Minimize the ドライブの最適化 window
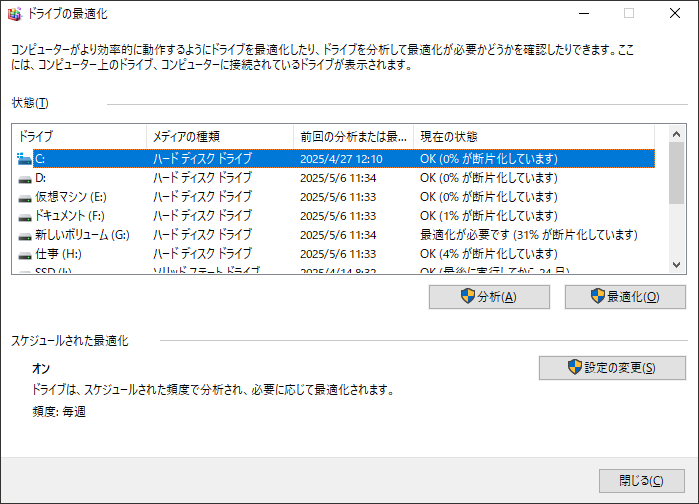 click(584, 14)
